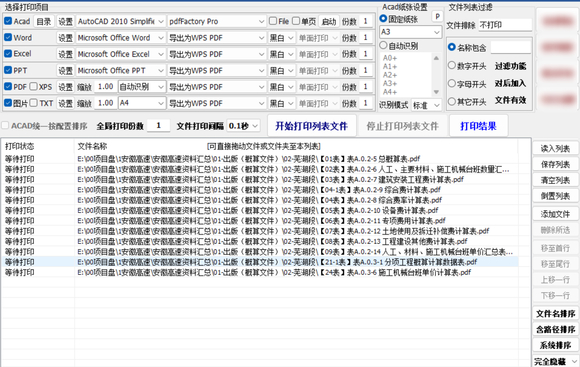580x367 pixels.
Task: Open the 完全隐藏 dropdown
Action: pos(556,361)
